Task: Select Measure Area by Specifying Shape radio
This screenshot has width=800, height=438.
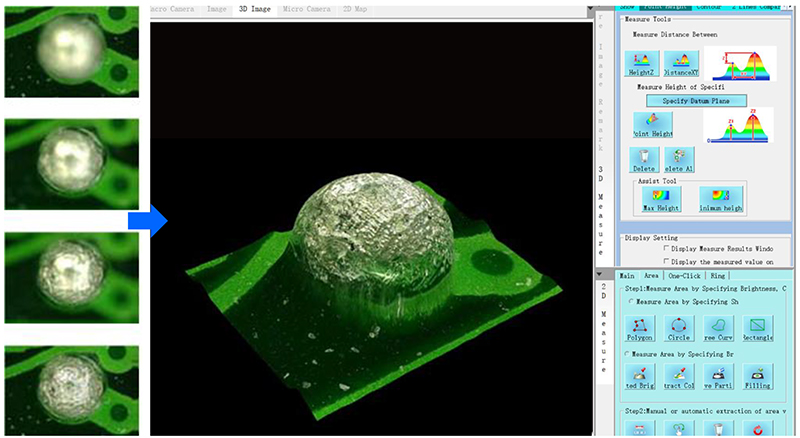Action: coord(632,302)
